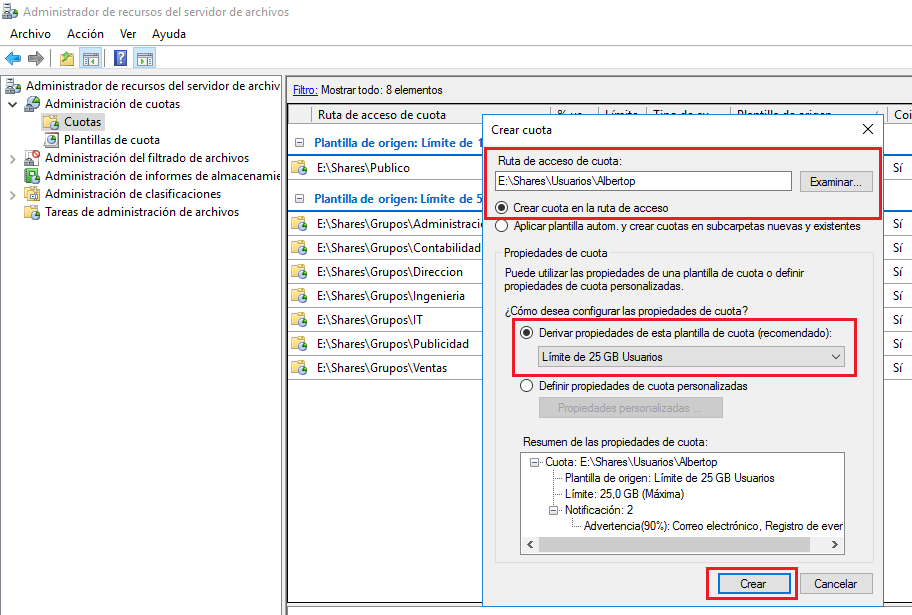912x615 pixels.
Task: Choose 'Aplicar plantilla autom.' radio option
Action: click(503, 226)
